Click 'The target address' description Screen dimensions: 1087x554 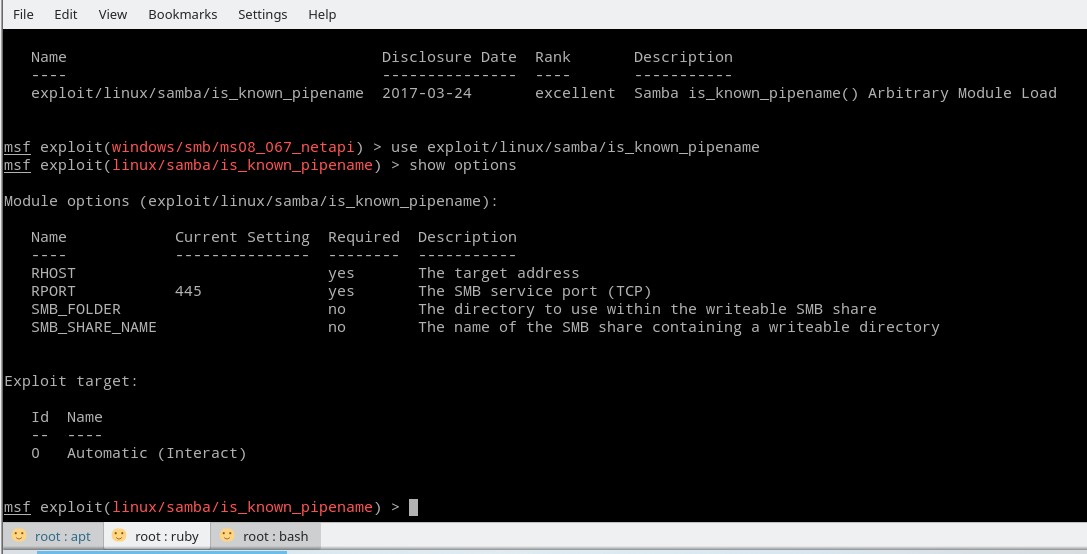[x=498, y=273]
